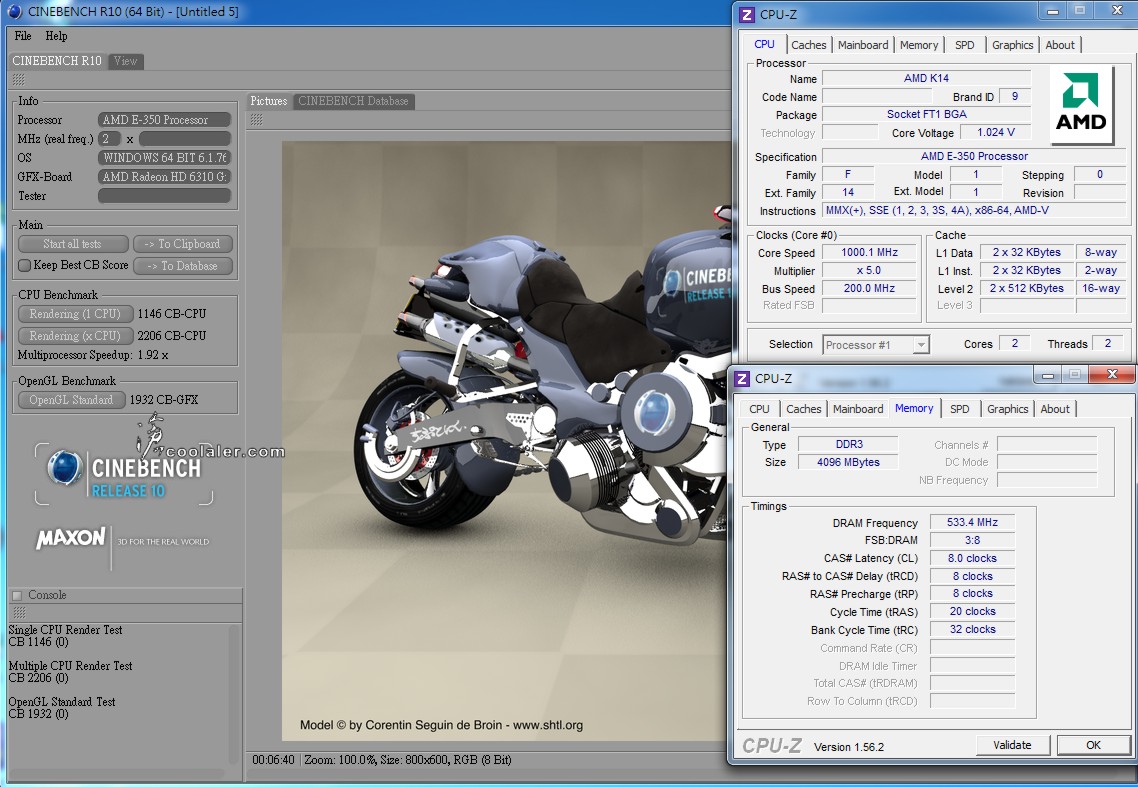Switch to the CINEBENCH Database tab
Image resolution: width=1138 pixels, height=787 pixels.
point(353,101)
